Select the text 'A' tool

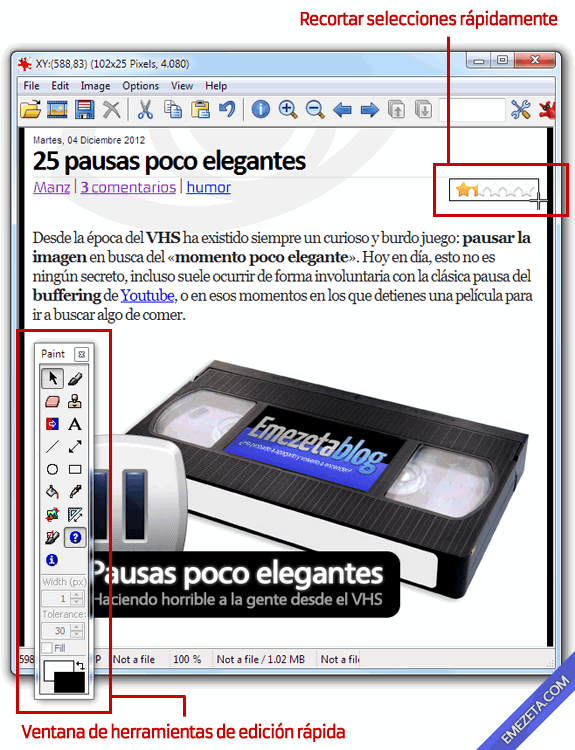(x=75, y=424)
